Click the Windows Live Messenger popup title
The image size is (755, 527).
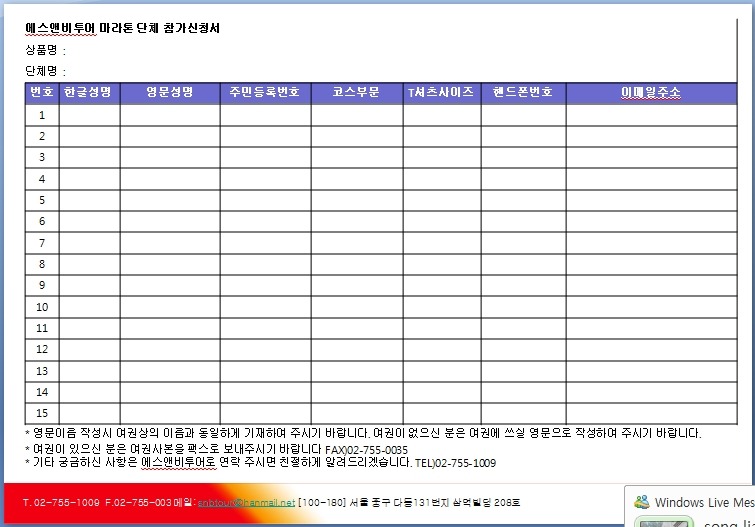tap(704, 502)
